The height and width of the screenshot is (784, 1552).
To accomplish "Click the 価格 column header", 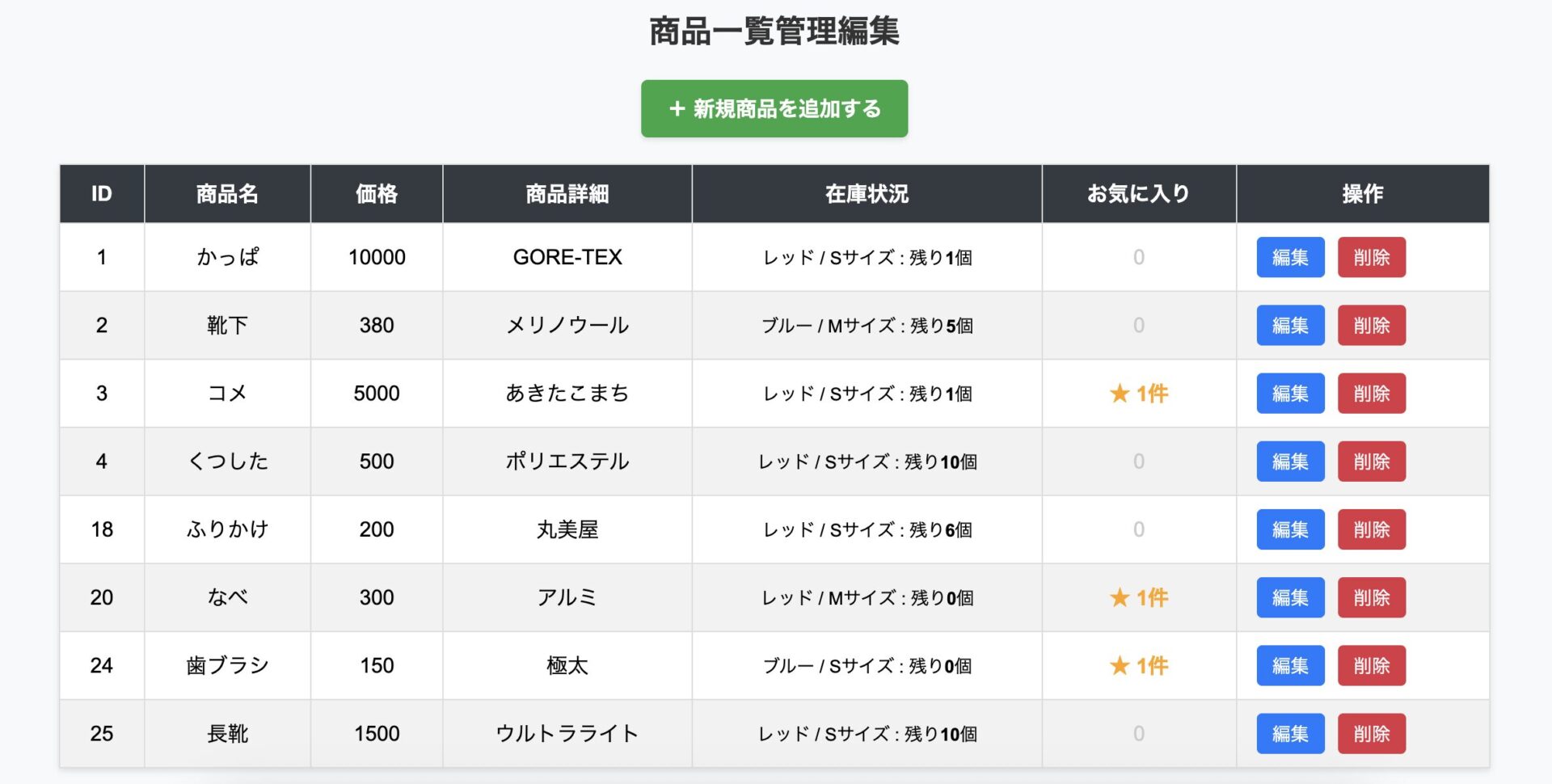I will pyautogui.click(x=377, y=194).
